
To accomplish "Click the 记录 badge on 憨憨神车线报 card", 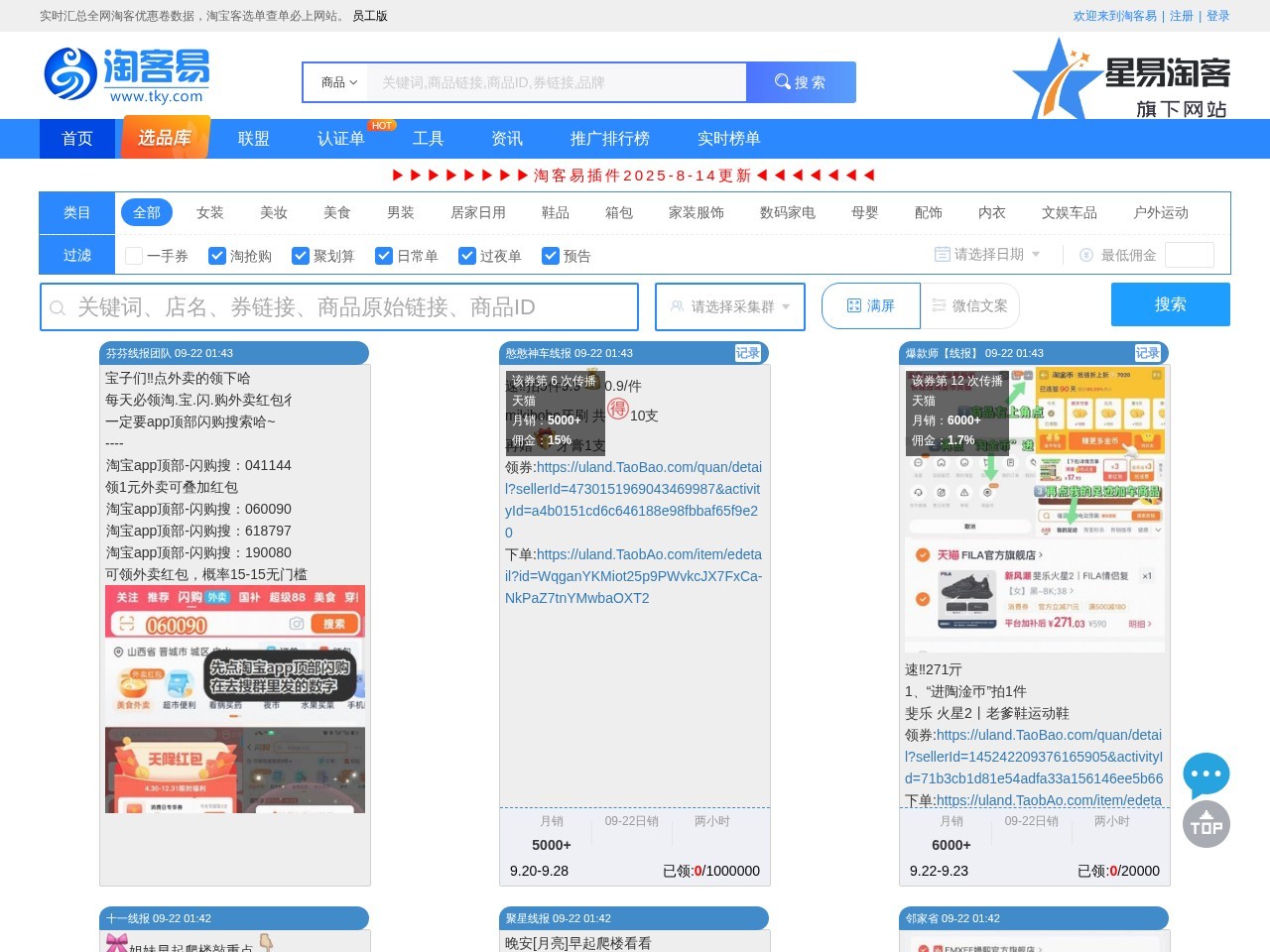I will [747, 353].
